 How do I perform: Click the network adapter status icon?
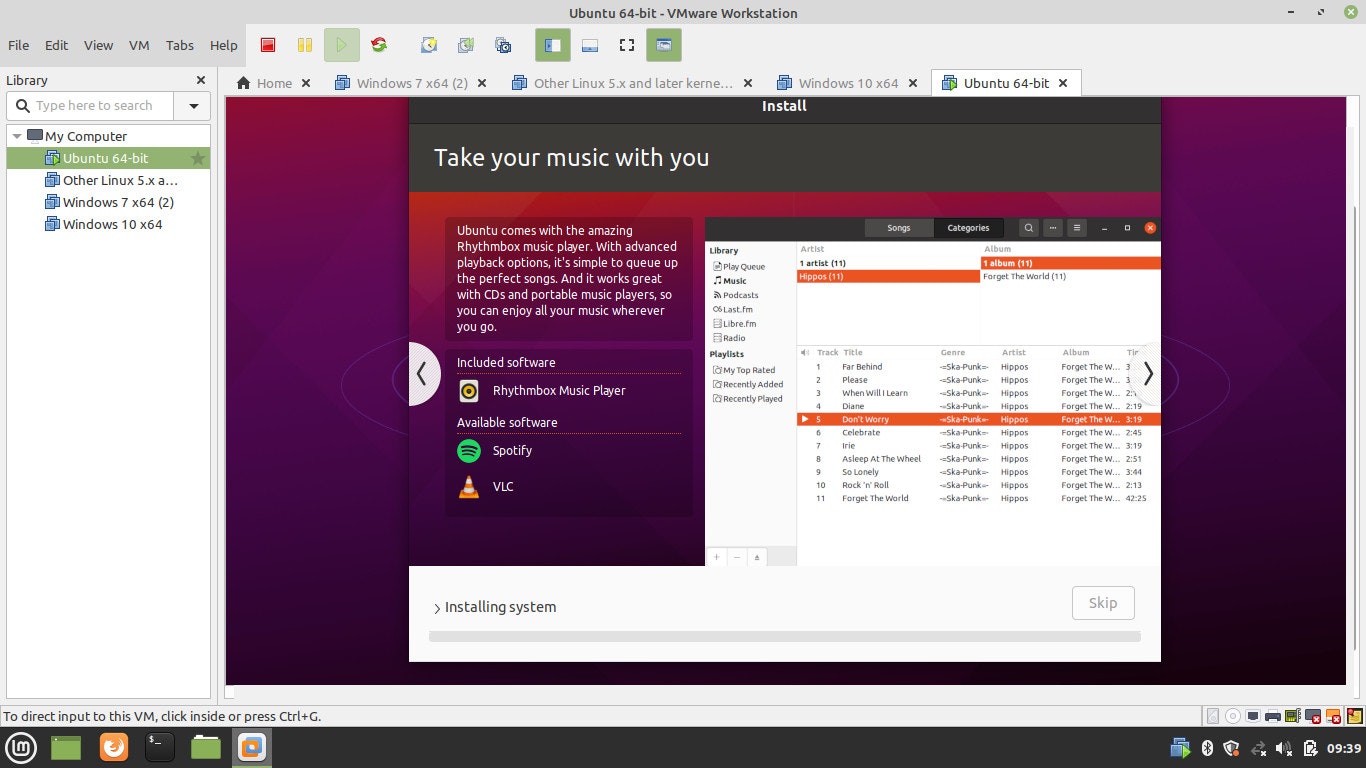(x=1253, y=716)
